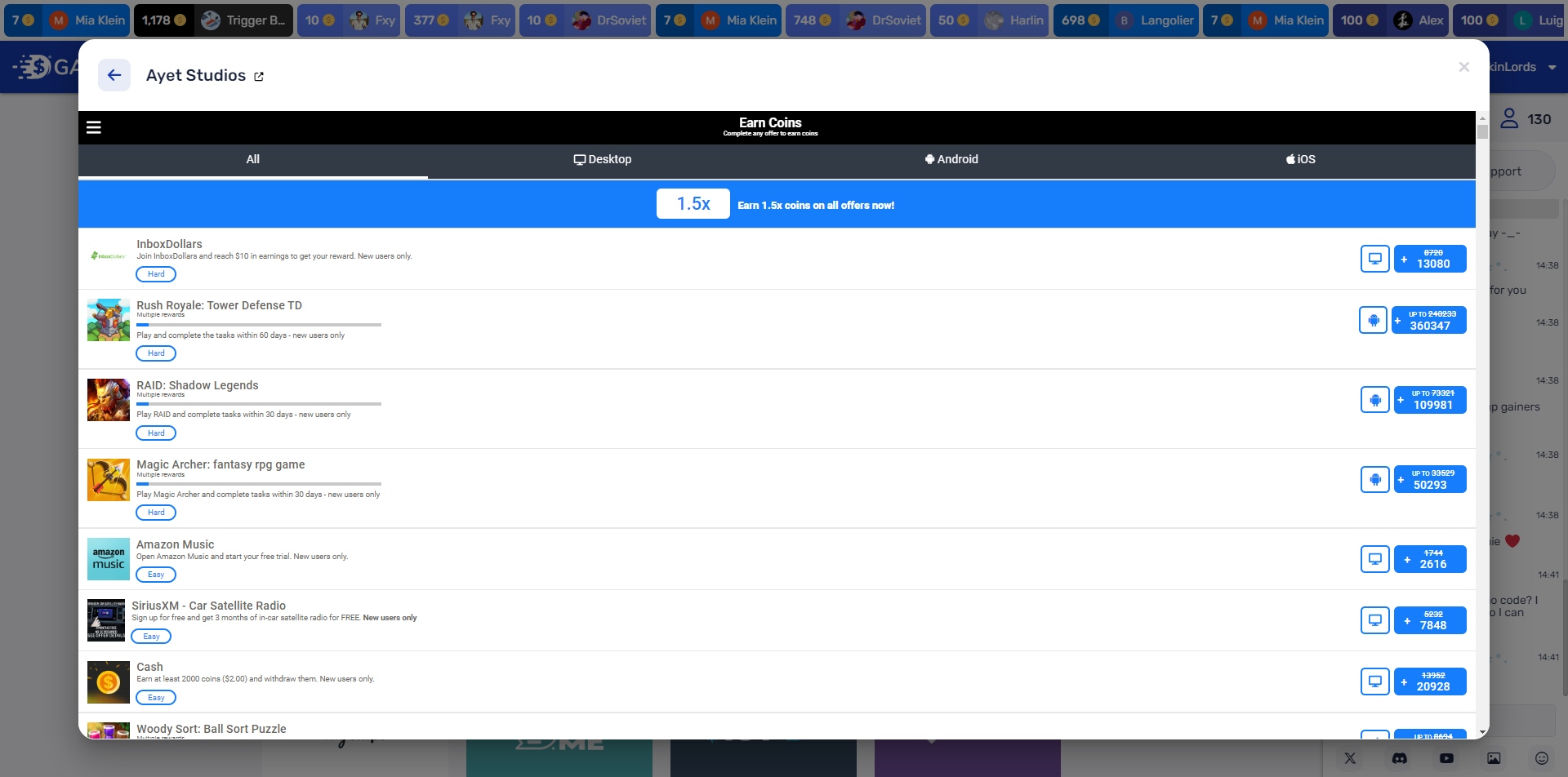1568x777 pixels.
Task: Claim the 13080 coin InboxDollars reward
Action: pos(1430,259)
